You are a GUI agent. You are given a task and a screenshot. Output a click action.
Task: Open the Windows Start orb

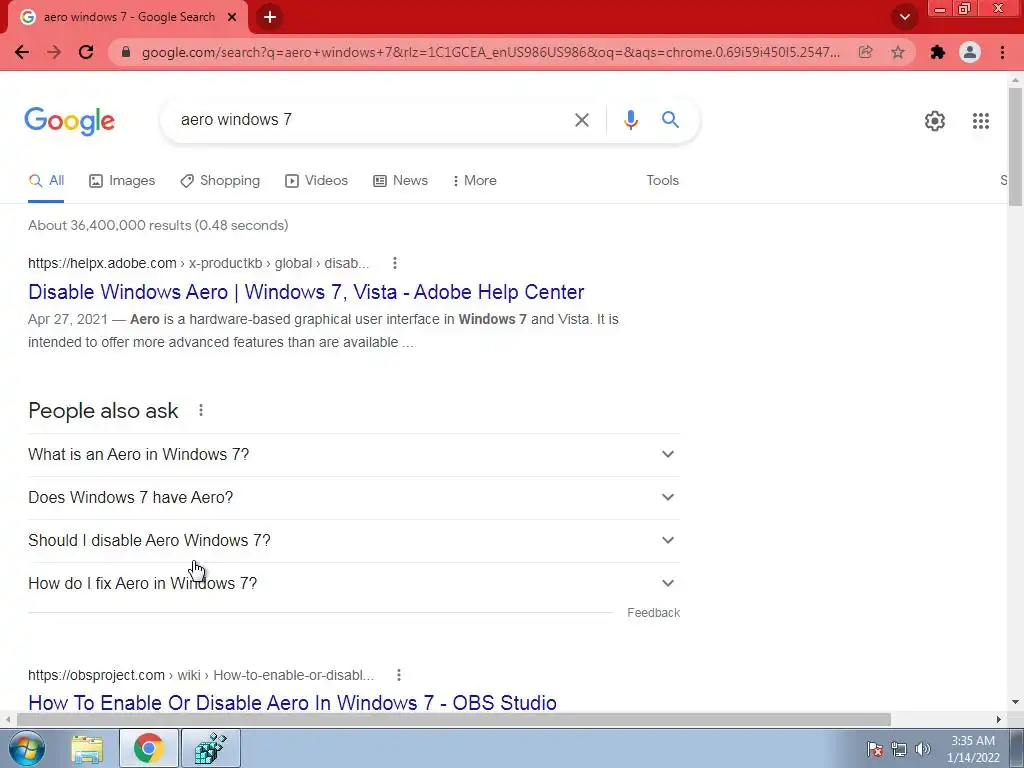click(x=27, y=748)
